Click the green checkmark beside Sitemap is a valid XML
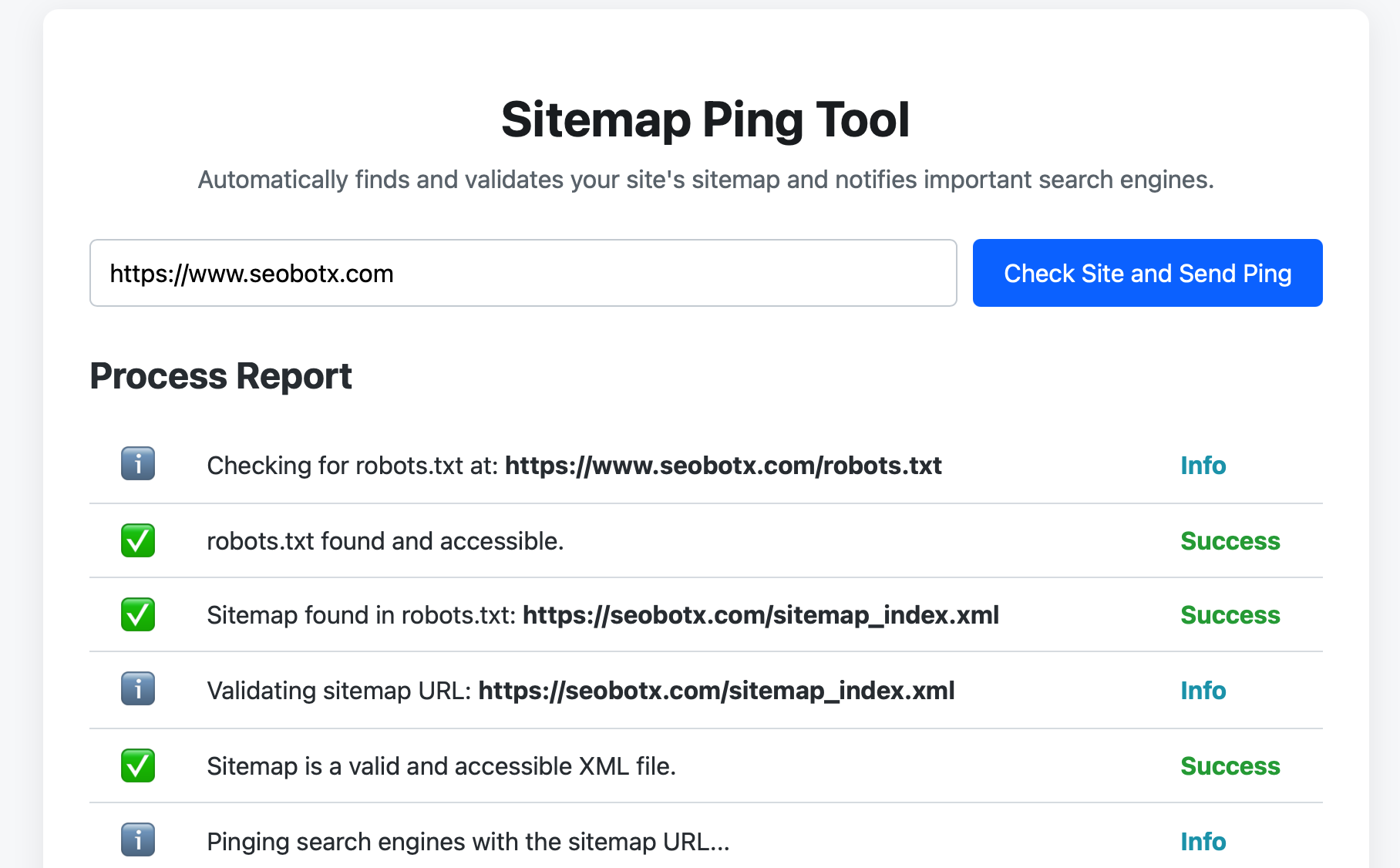This screenshot has height=868, width=1400. (138, 765)
